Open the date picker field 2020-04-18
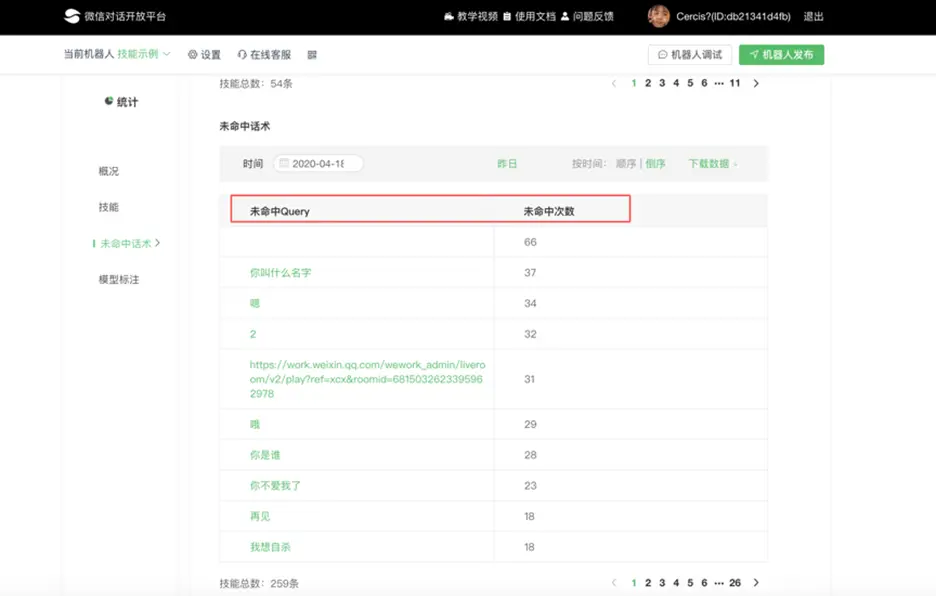The width and height of the screenshot is (936, 596). [x=318, y=163]
